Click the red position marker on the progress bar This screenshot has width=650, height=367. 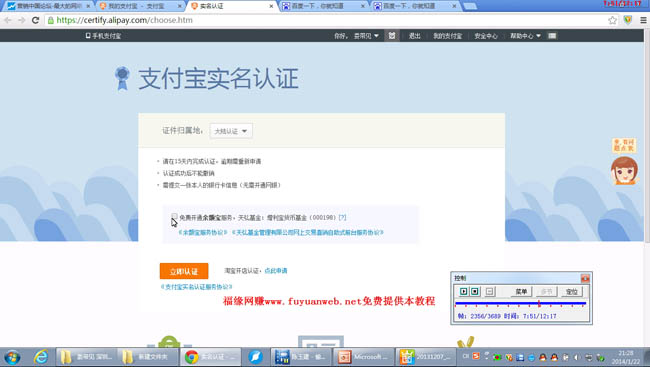pos(539,304)
